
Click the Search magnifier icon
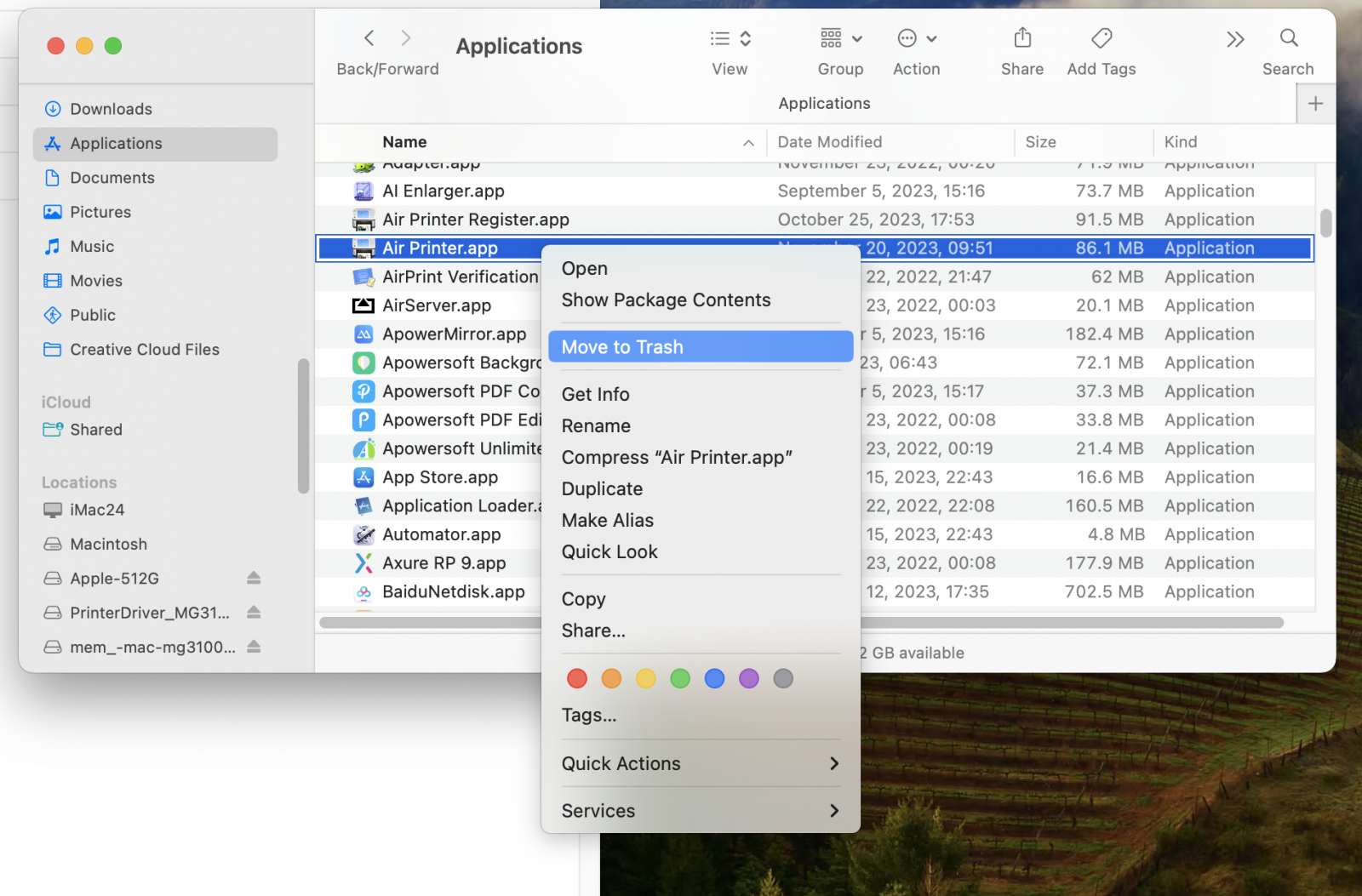click(x=1289, y=38)
